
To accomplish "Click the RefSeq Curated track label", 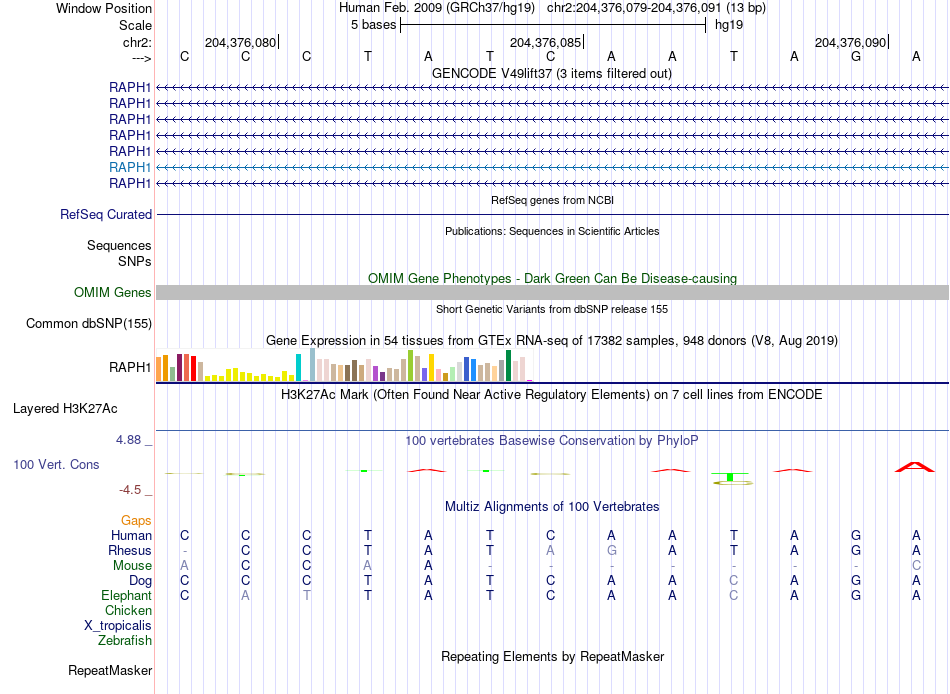I will [x=106, y=215].
